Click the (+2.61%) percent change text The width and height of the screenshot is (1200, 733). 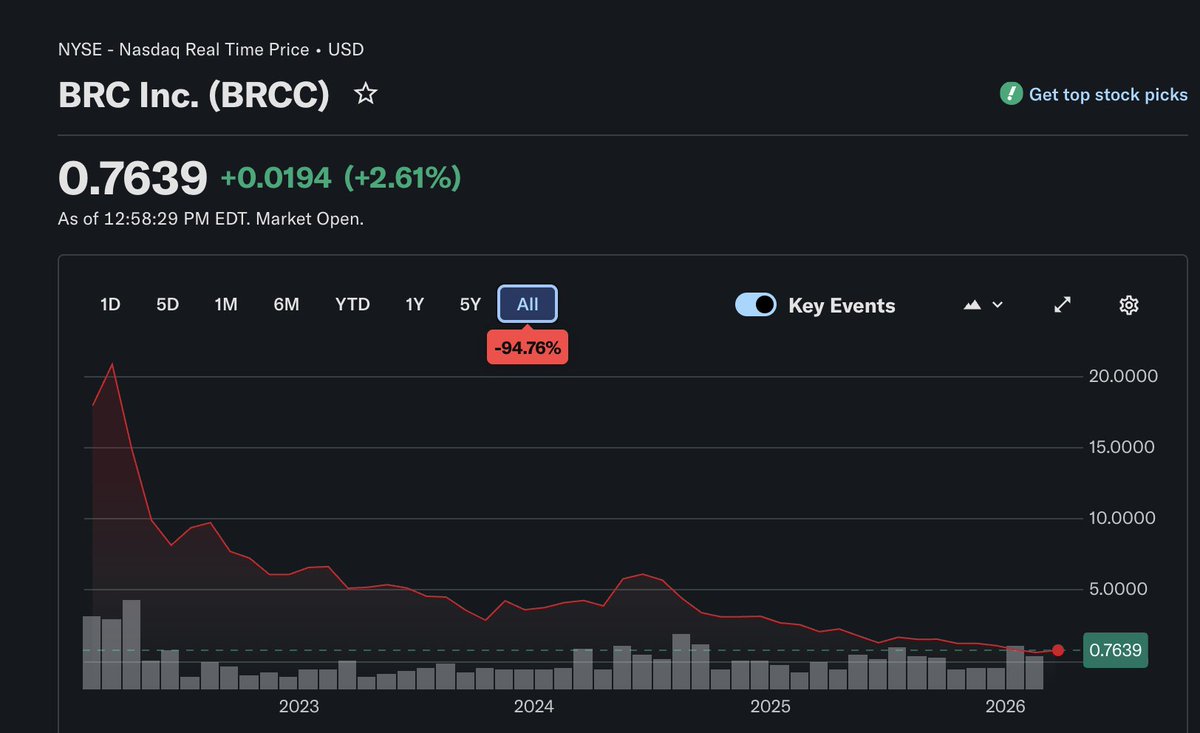pos(402,178)
